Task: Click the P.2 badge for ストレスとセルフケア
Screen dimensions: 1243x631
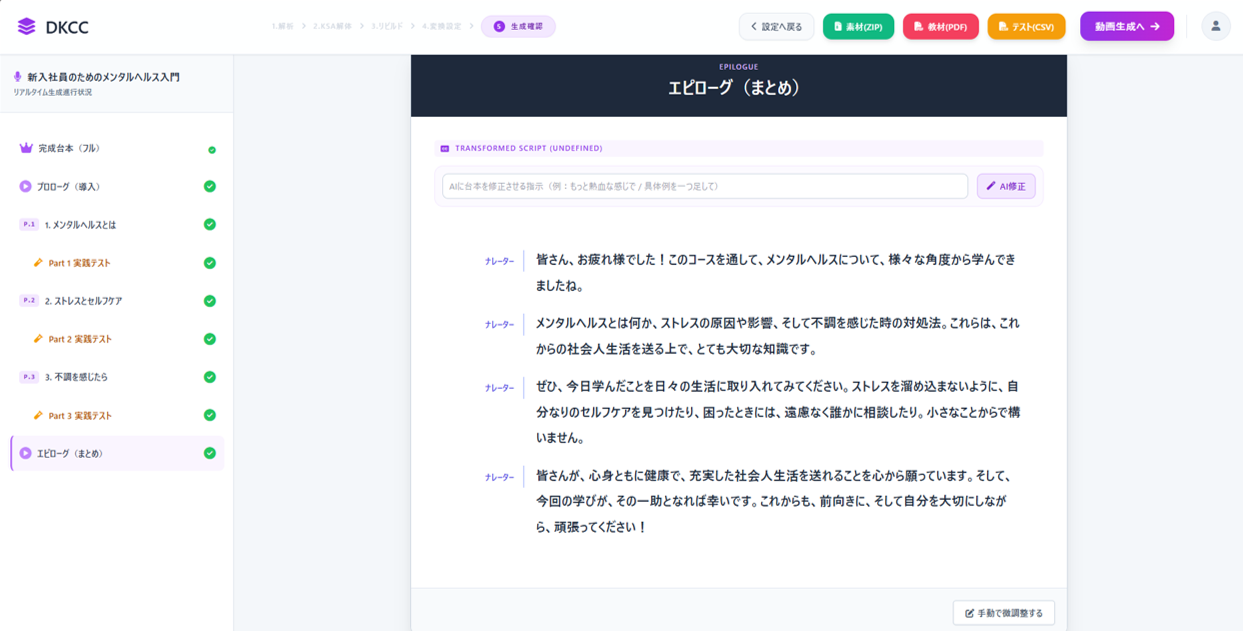Action: pos(29,300)
